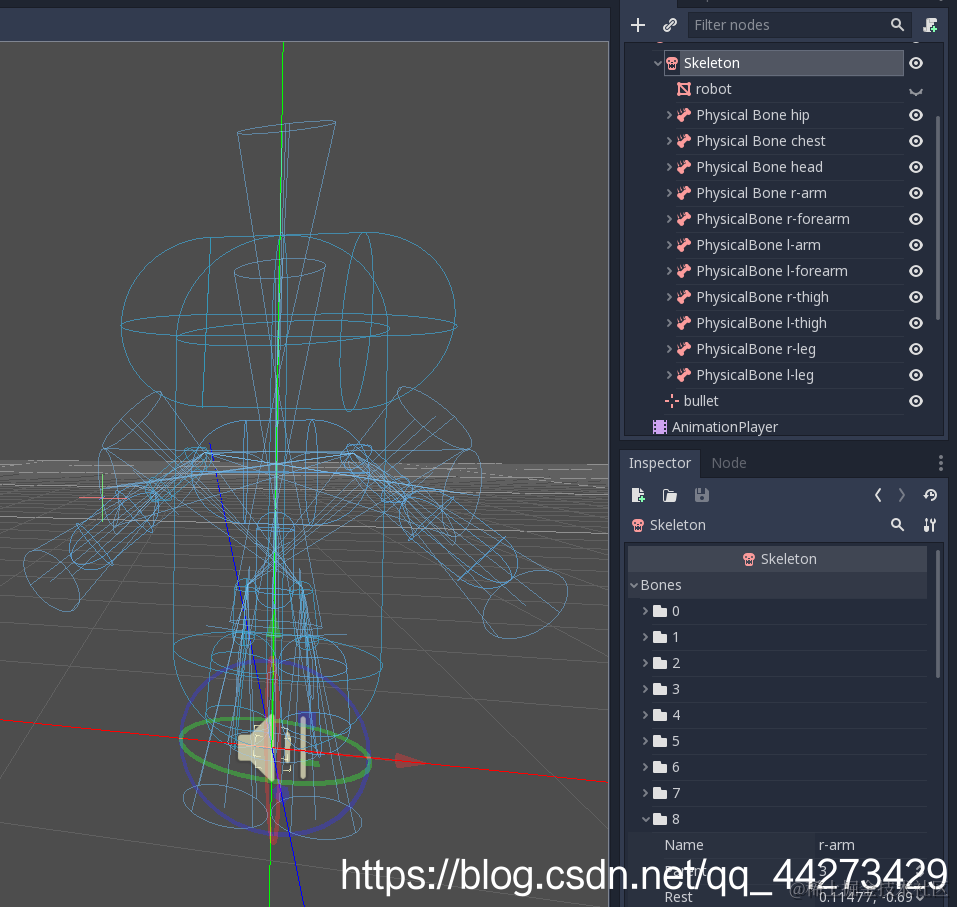Hide the PhysicalBone r-leg node
The image size is (957, 907).
[x=915, y=349]
